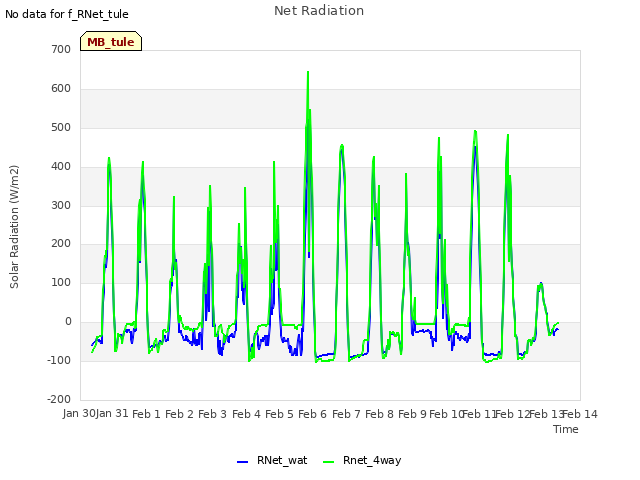Click the Time axis title
640x480 pixels.
click(566, 429)
